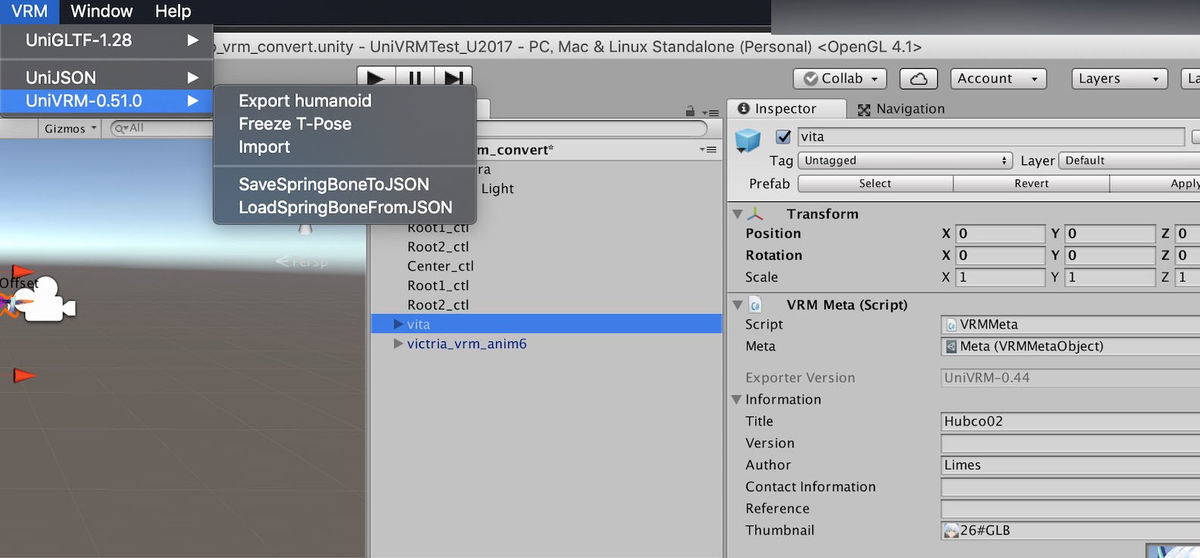This screenshot has width=1200, height=558.
Task: Click the empty Version field
Action: tap(1070, 443)
